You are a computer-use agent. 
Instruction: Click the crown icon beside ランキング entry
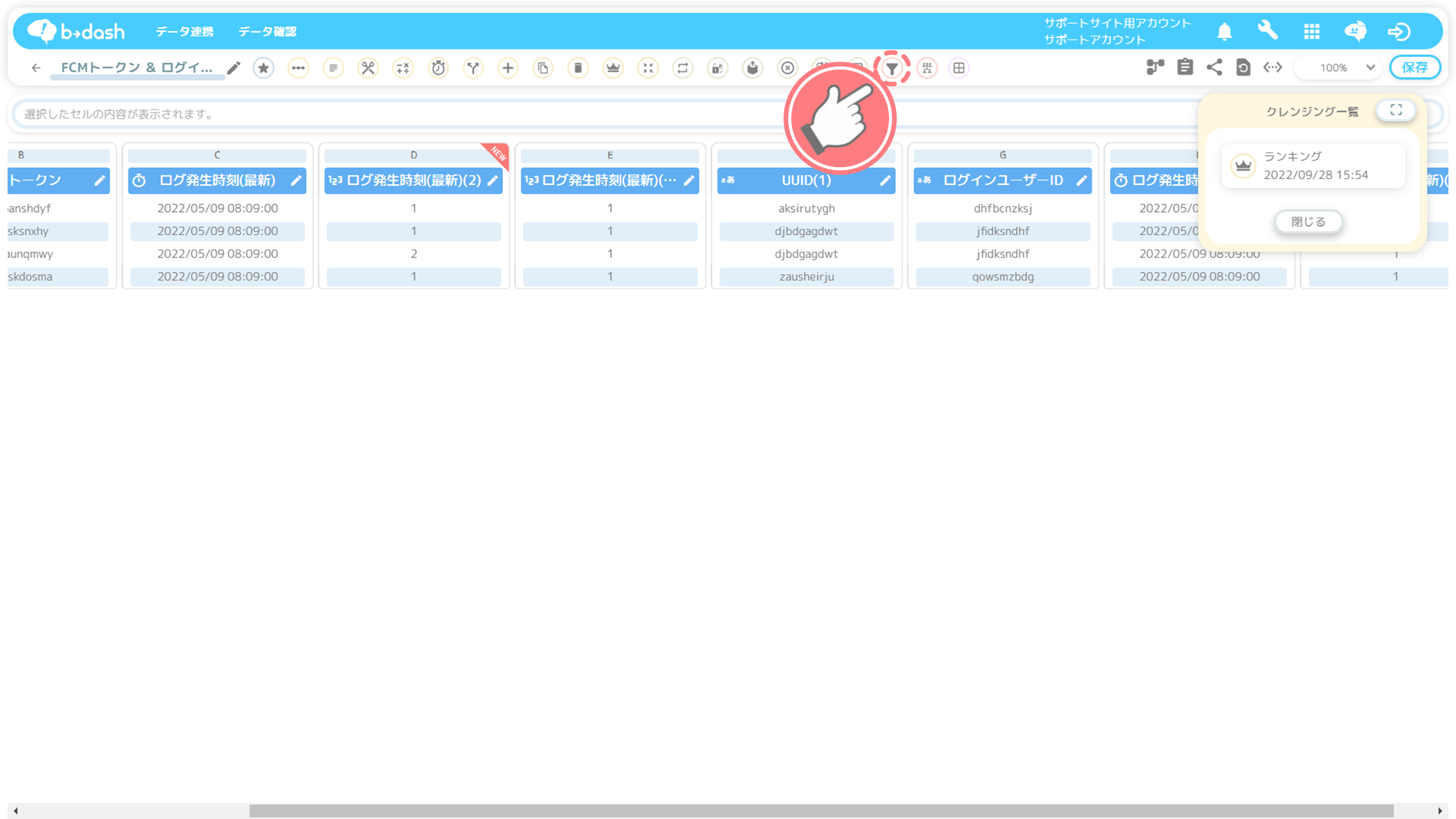point(1243,166)
